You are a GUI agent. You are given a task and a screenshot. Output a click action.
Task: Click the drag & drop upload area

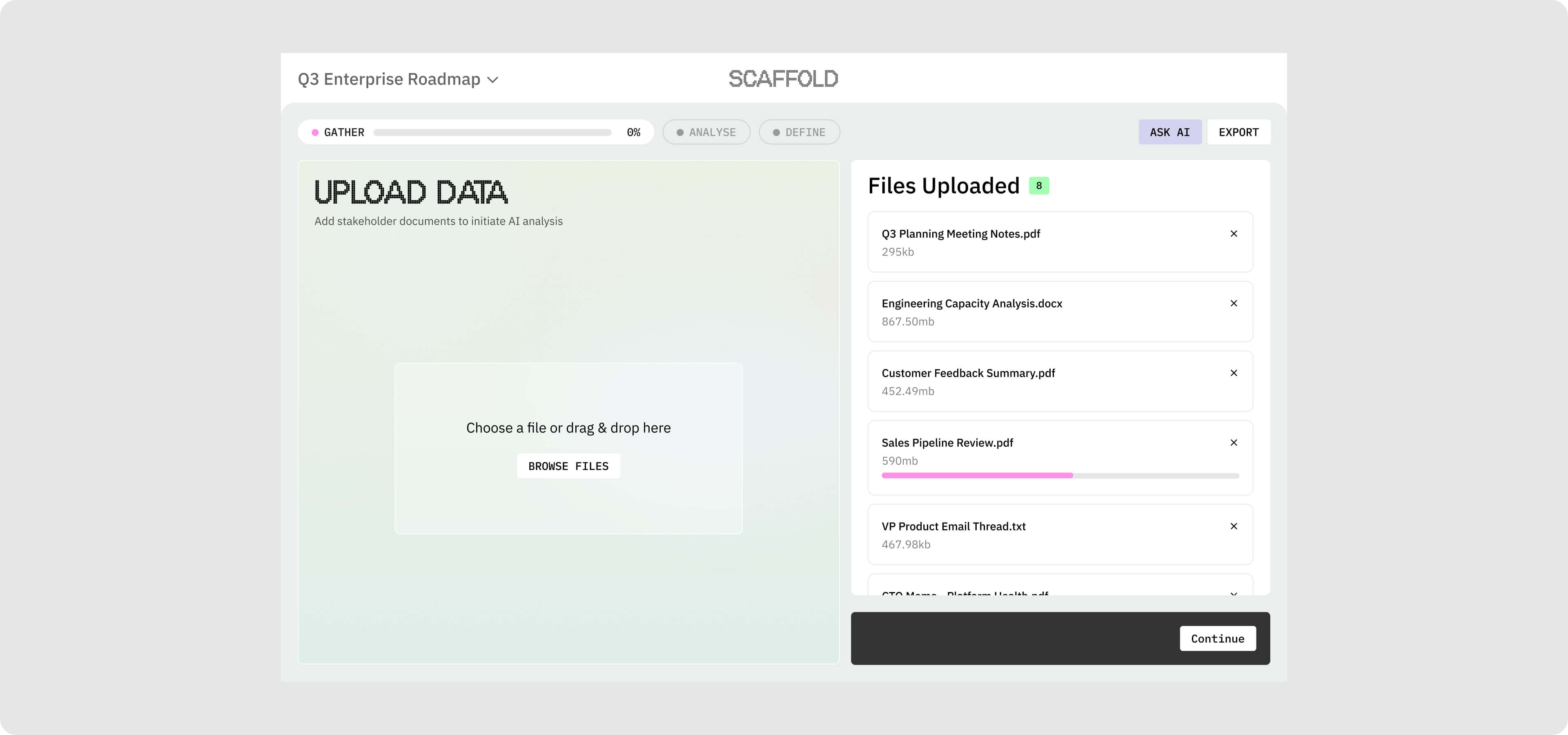click(x=568, y=396)
